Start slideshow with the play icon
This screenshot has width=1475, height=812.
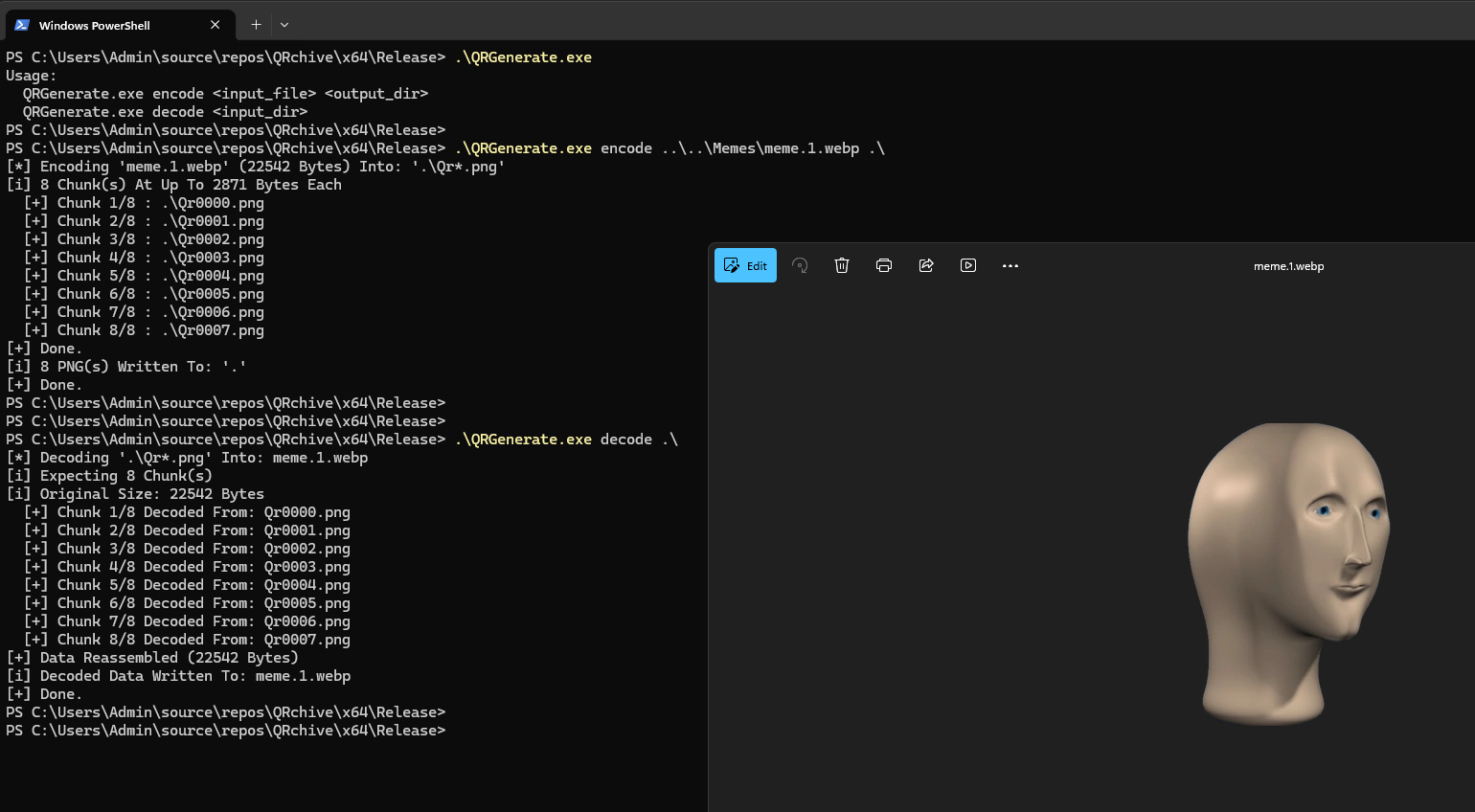pyautogui.click(x=968, y=266)
